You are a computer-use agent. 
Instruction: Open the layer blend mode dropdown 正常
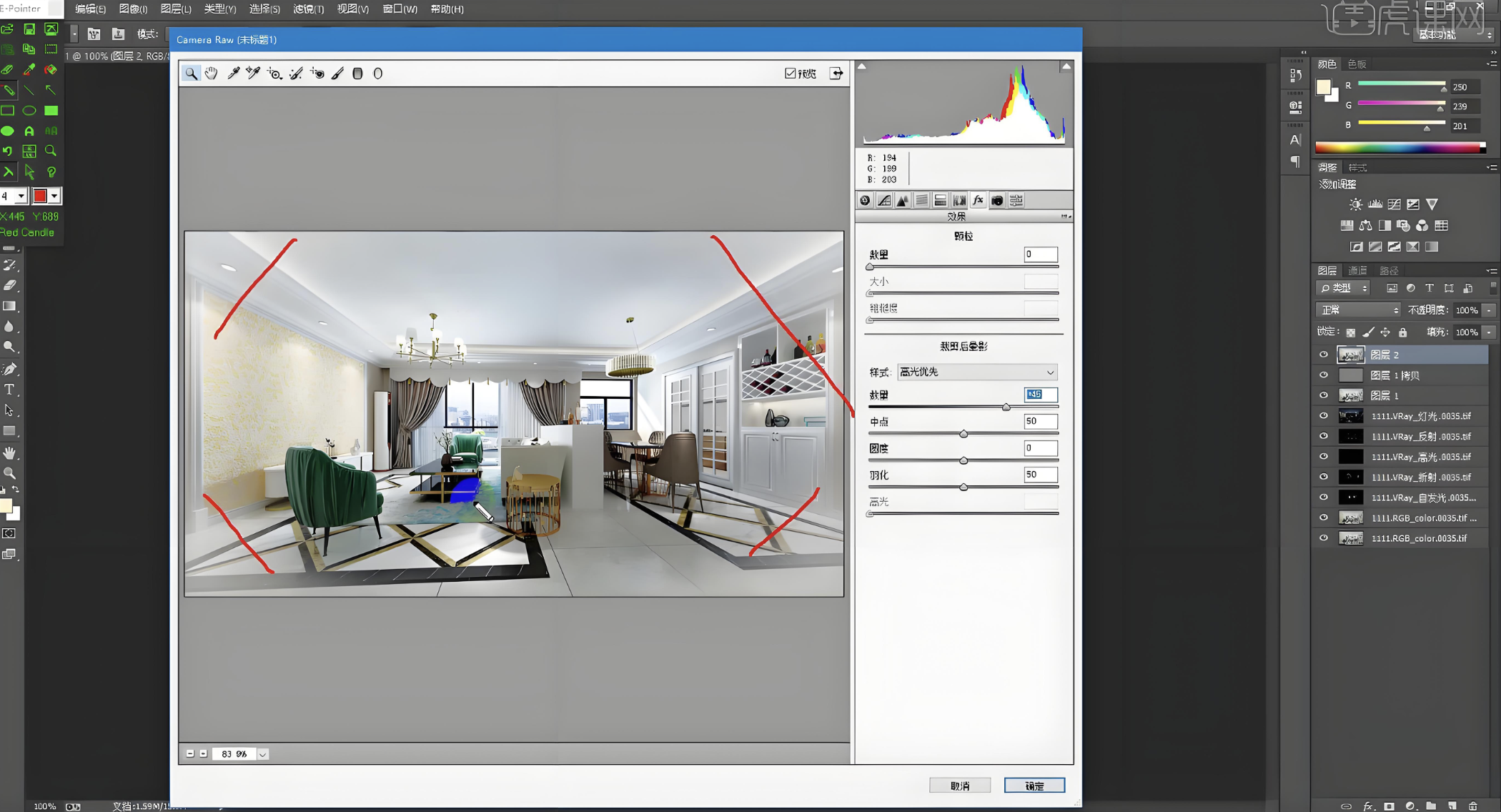coord(1359,310)
